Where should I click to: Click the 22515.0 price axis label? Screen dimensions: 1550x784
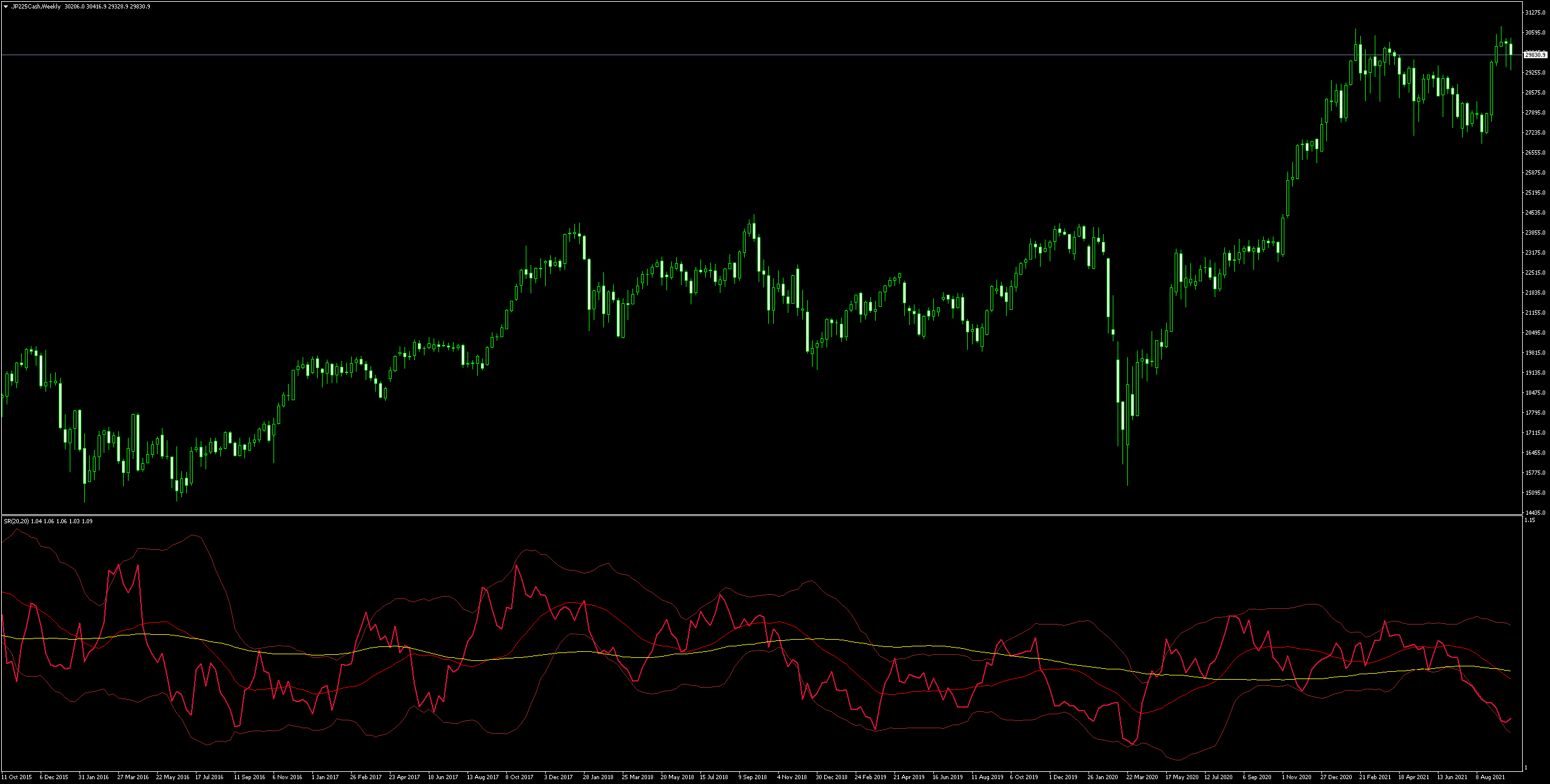pyautogui.click(x=1535, y=273)
